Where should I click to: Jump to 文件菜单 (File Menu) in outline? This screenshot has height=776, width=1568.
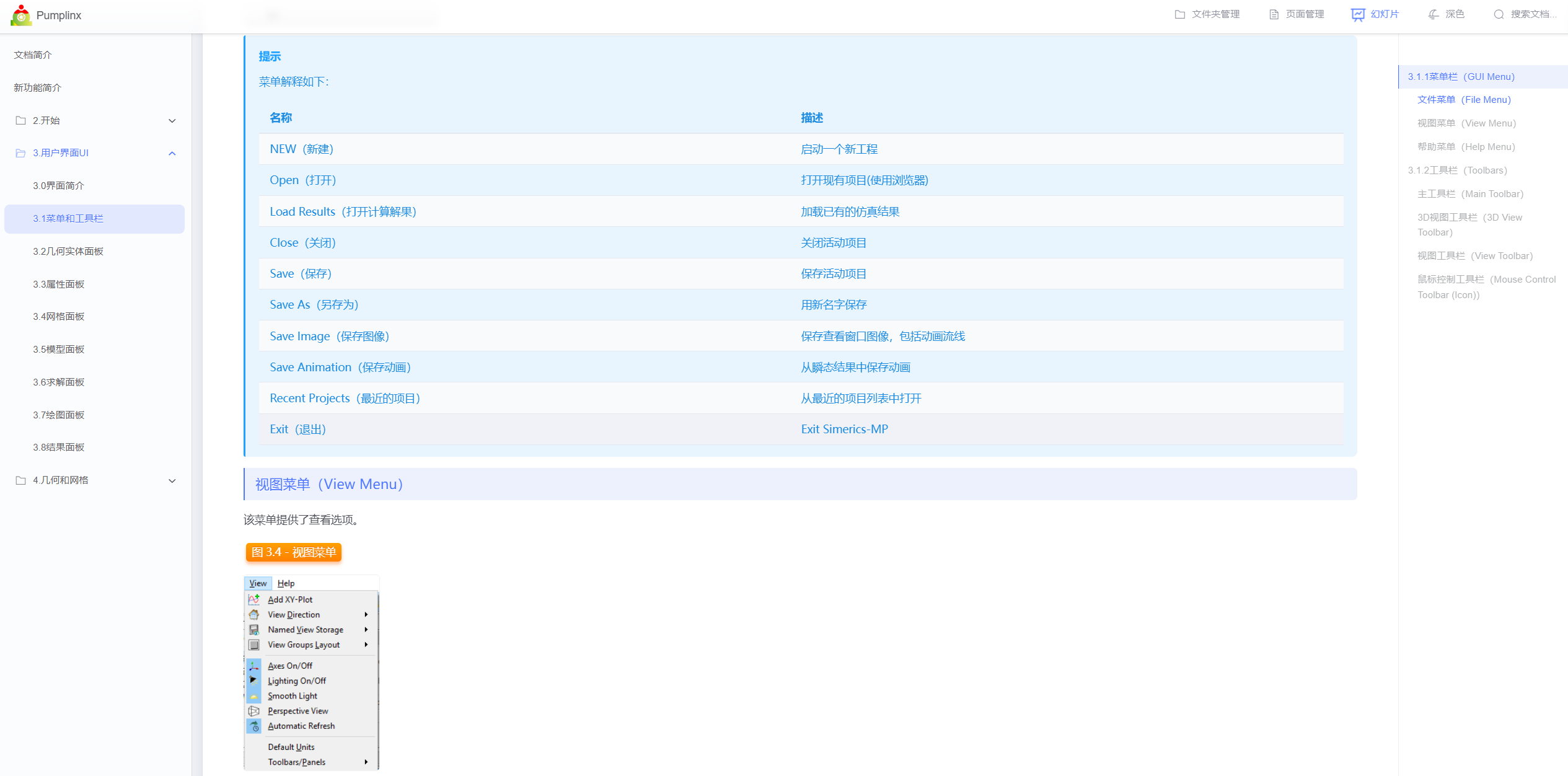[x=1465, y=99]
